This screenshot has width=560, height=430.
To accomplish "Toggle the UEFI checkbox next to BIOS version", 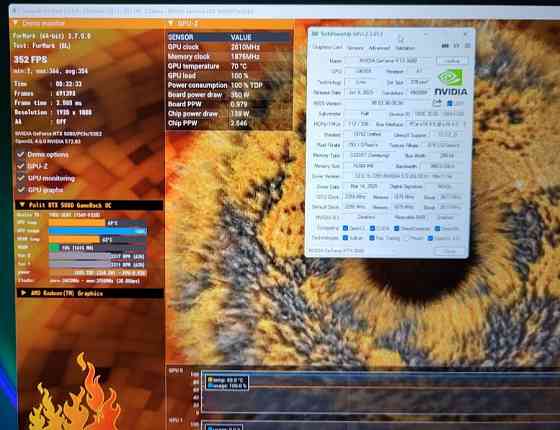I will (450, 103).
